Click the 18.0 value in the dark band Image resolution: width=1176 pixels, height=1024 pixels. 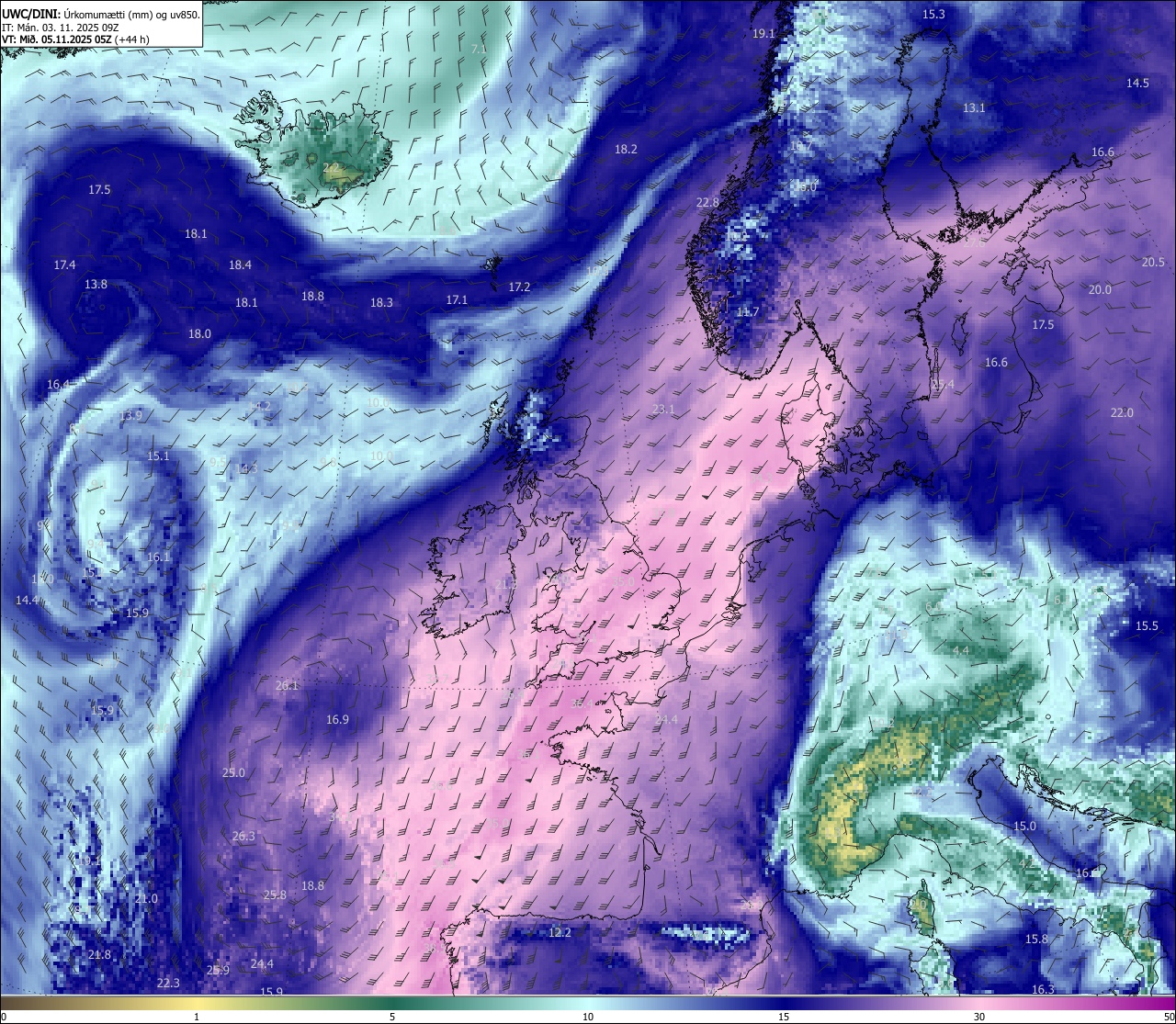(x=199, y=333)
